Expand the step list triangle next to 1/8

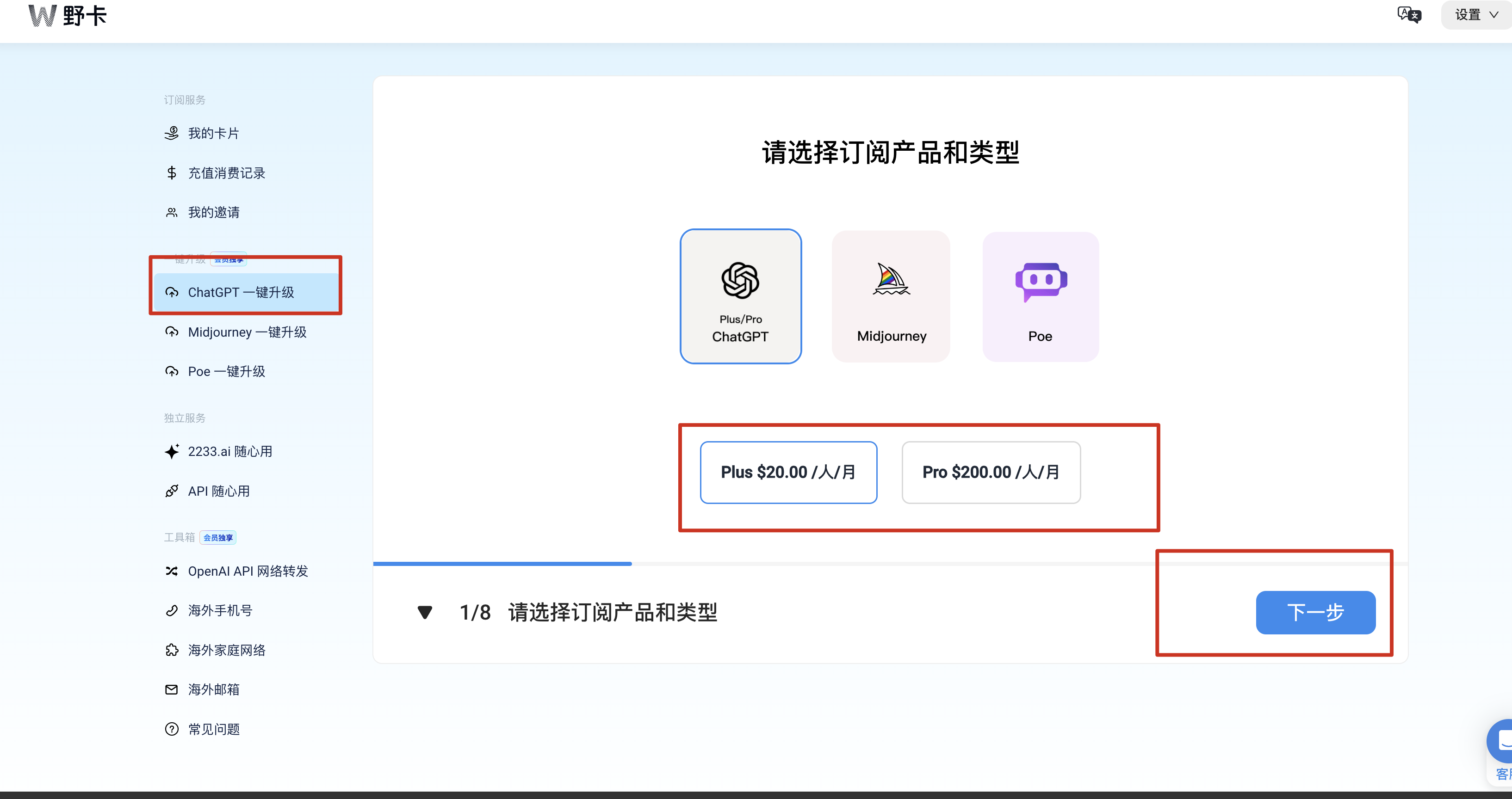(x=425, y=613)
